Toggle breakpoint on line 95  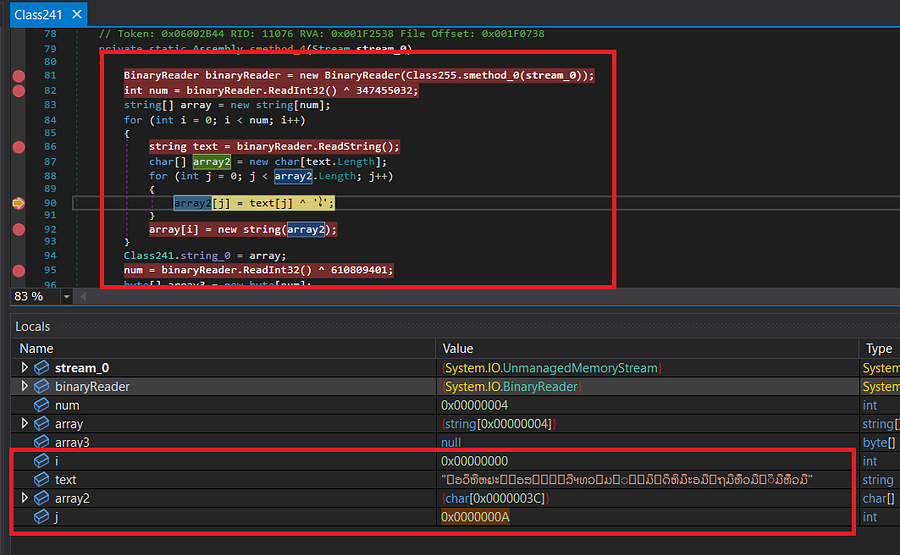(18, 270)
